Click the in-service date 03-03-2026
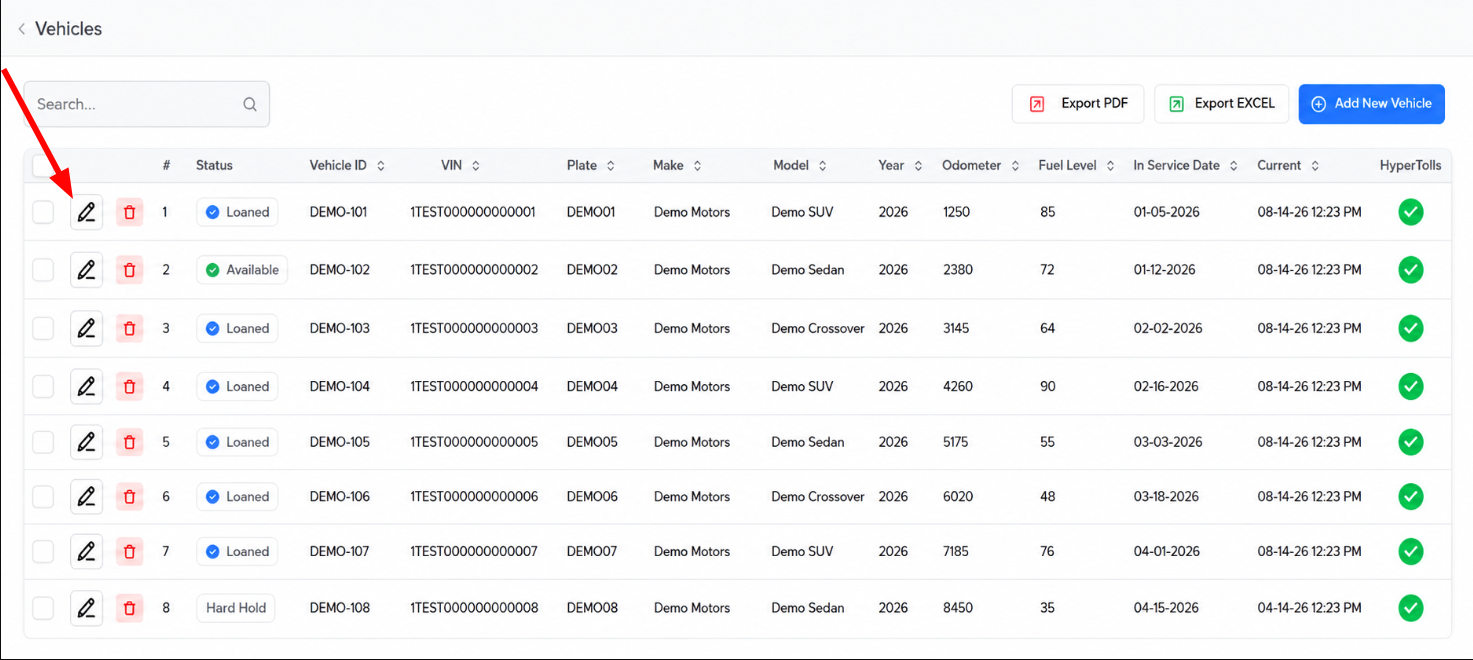Viewport: 1473px width, 660px height. (x=1166, y=442)
